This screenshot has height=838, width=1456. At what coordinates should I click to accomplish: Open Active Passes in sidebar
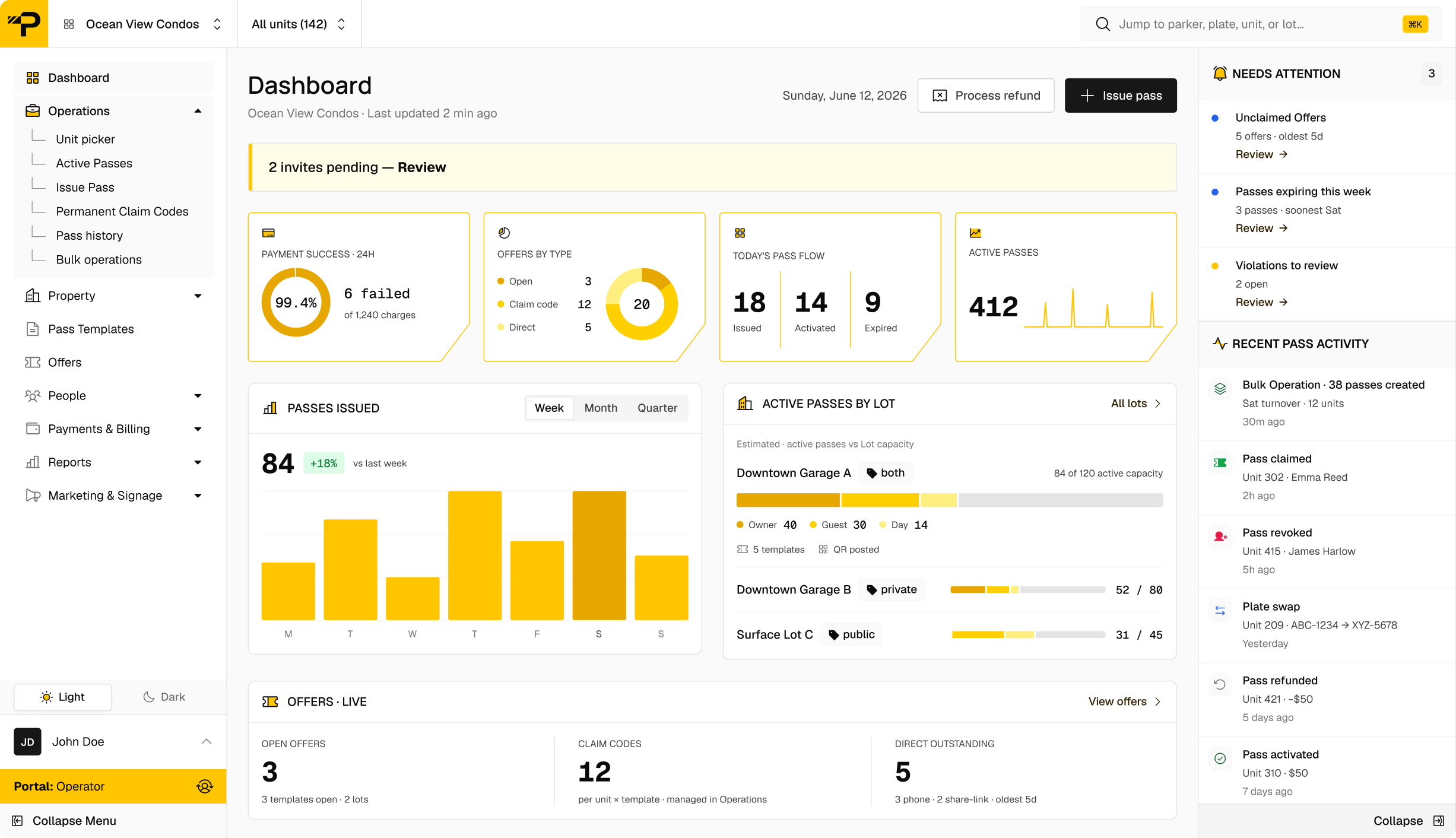click(94, 163)
